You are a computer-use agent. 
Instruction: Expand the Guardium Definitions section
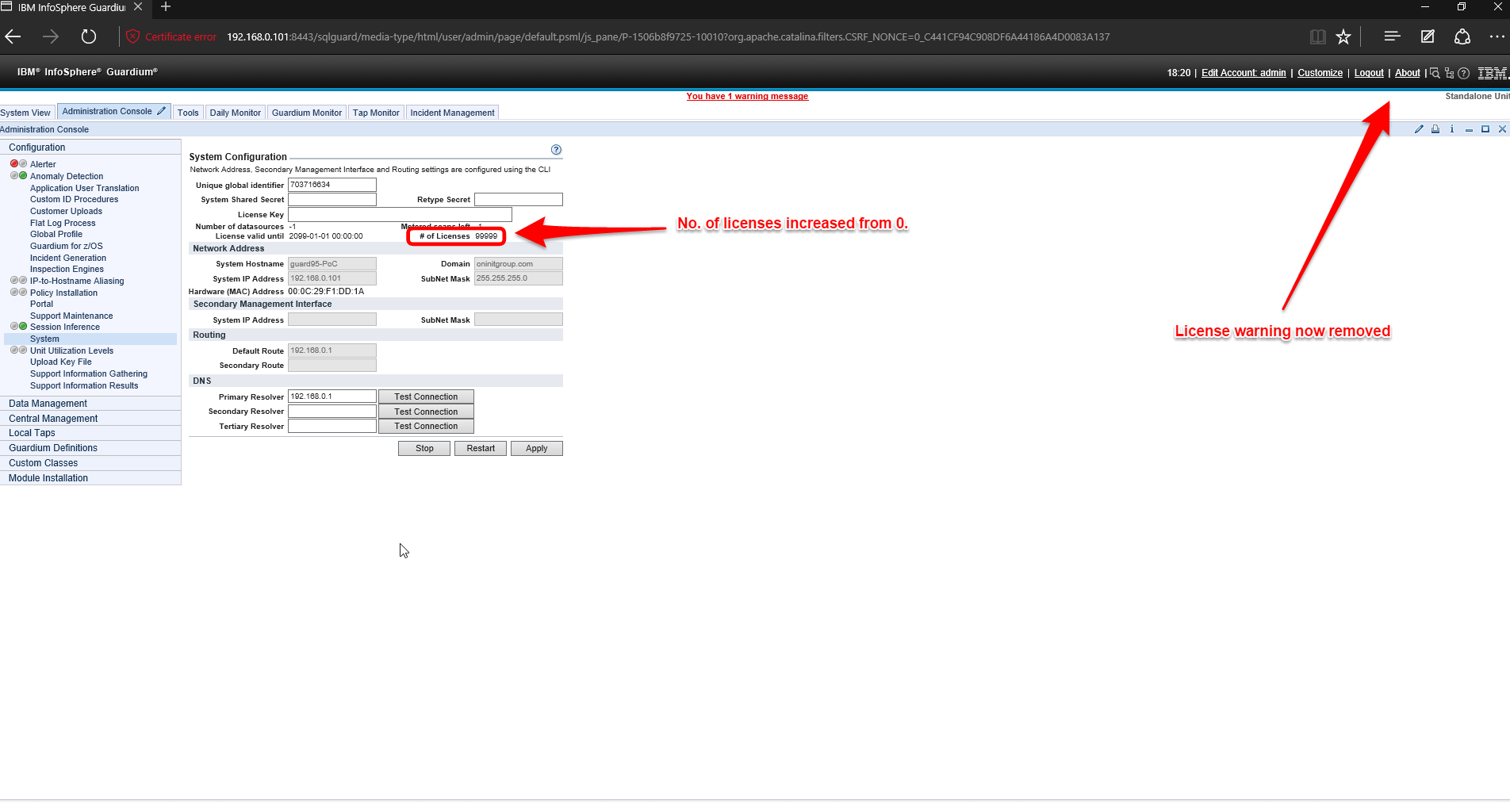[x=53, y=448]
